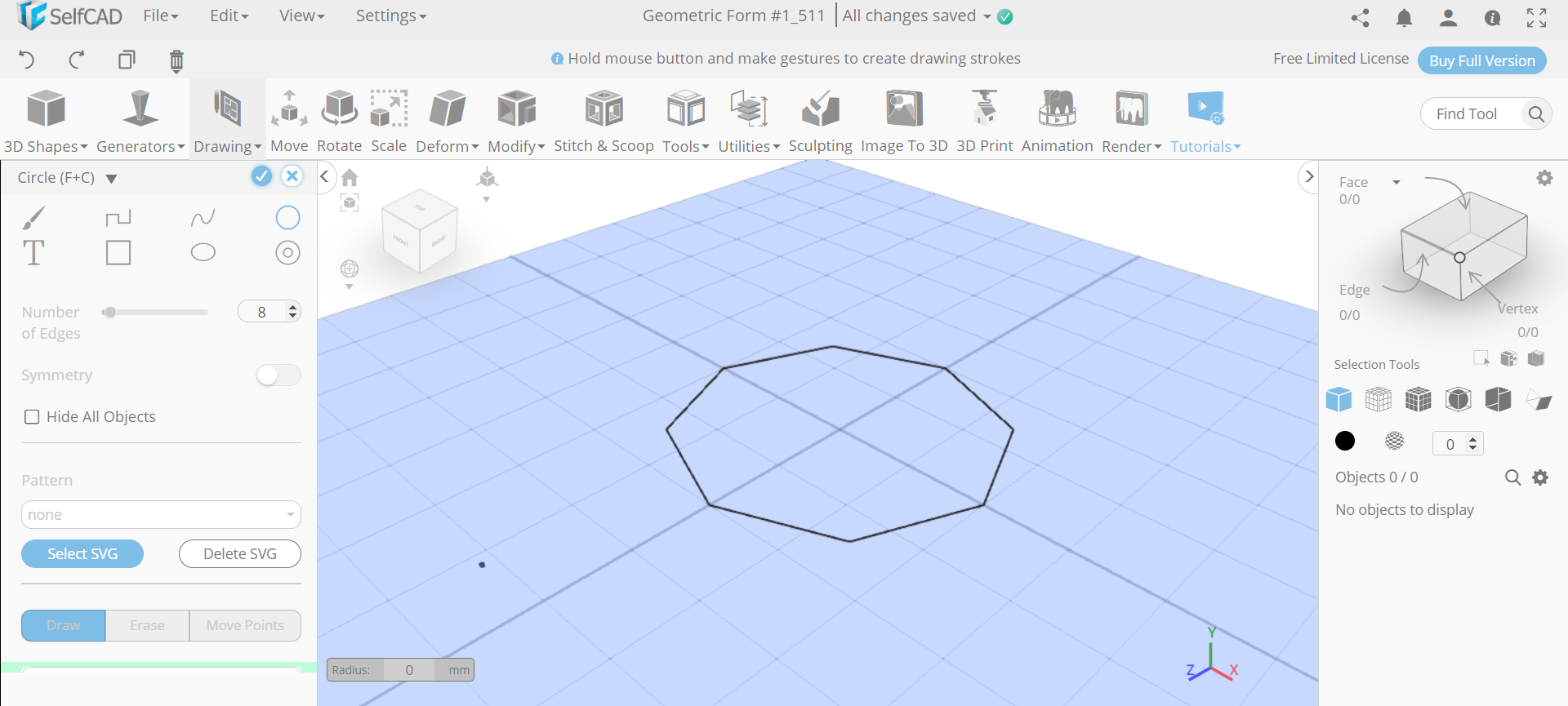Select the Circle drawing tool
The width and height of the screenshot is (1568, 706).
287,218
